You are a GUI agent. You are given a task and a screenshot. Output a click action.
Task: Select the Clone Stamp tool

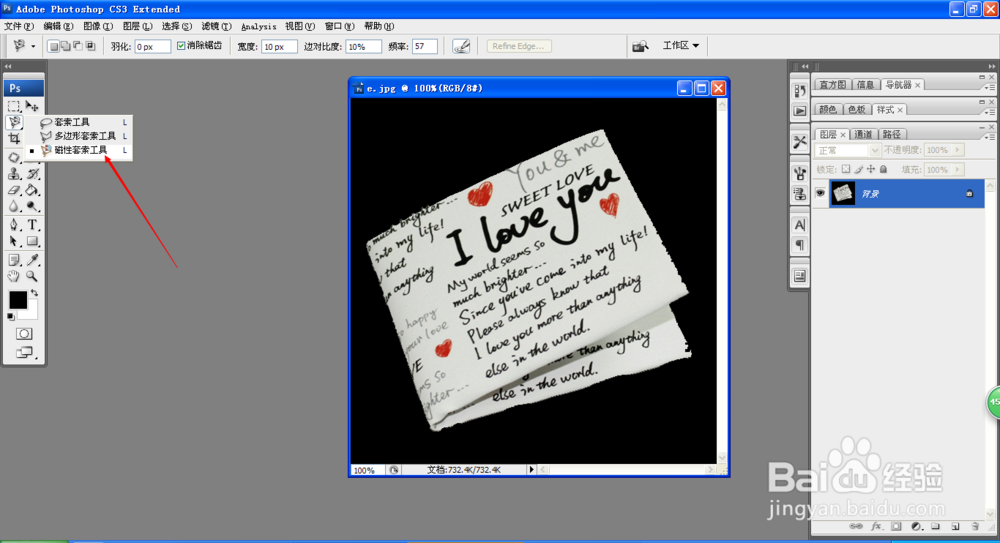click(13, 174)
